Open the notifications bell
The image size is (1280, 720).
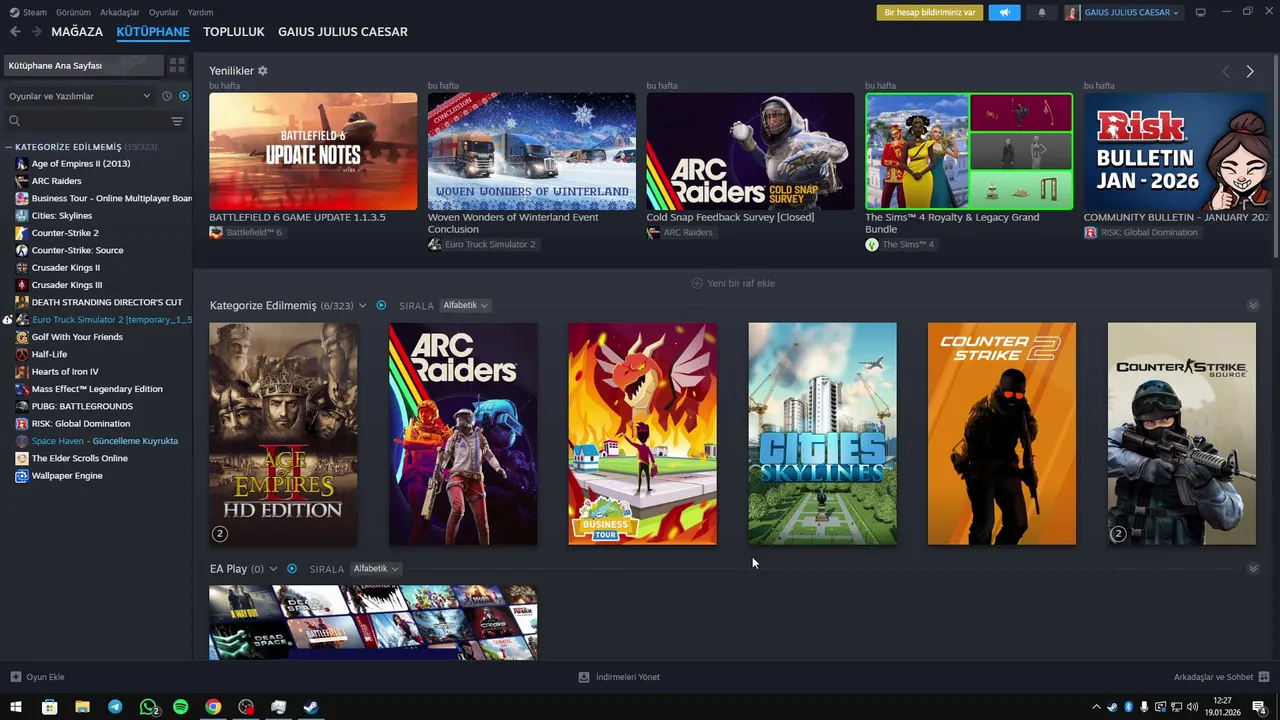1042,12
